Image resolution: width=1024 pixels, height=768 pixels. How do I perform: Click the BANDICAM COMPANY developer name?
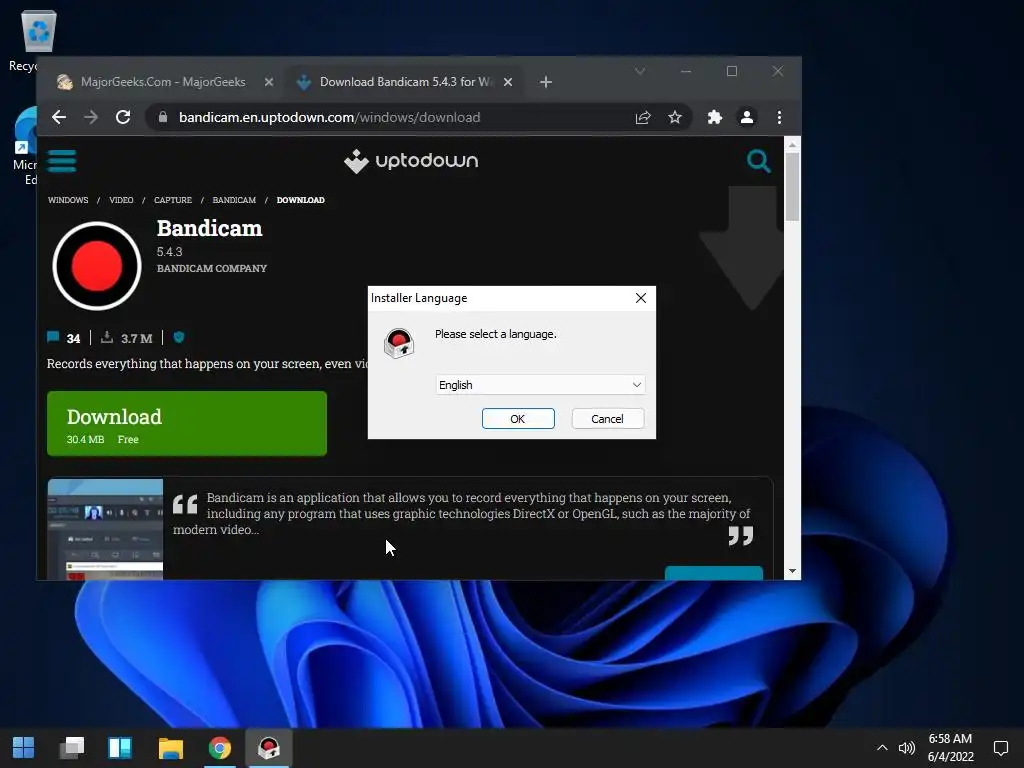point(212,268)
